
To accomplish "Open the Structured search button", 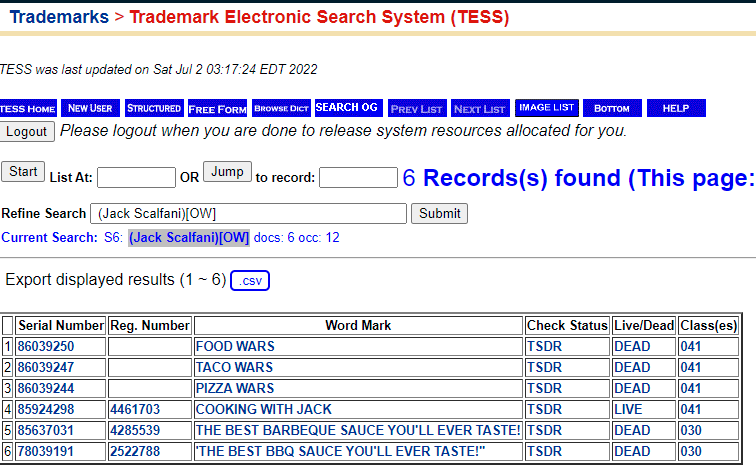I will (x=154, y=108).
